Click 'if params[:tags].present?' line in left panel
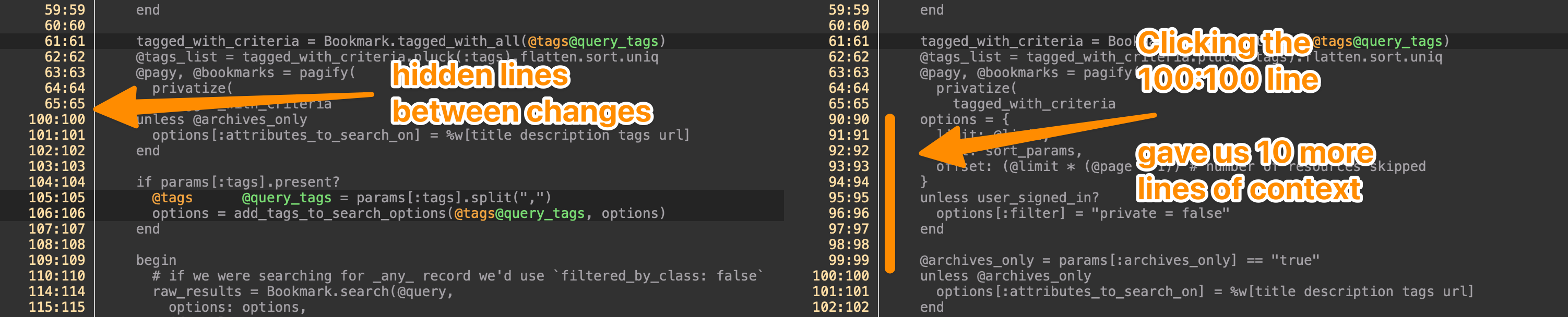The width and height of the screenshot is (1568, 317). (x=237, y=182)
